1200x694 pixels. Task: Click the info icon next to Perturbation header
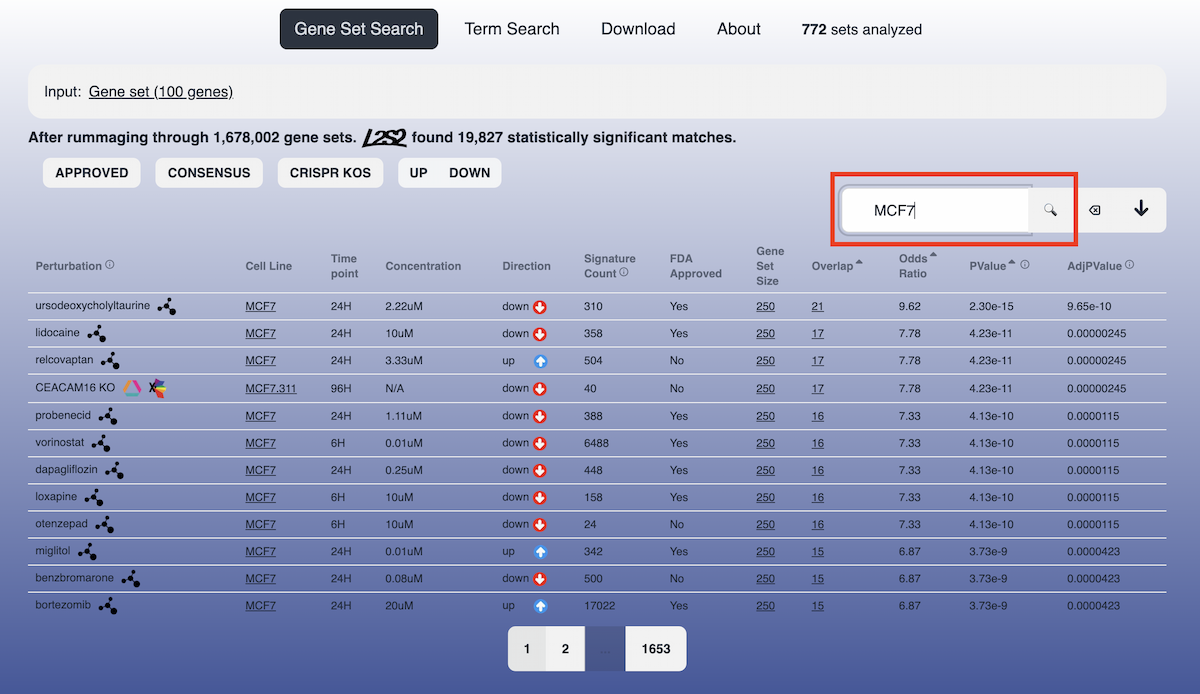tap(110, 265)
